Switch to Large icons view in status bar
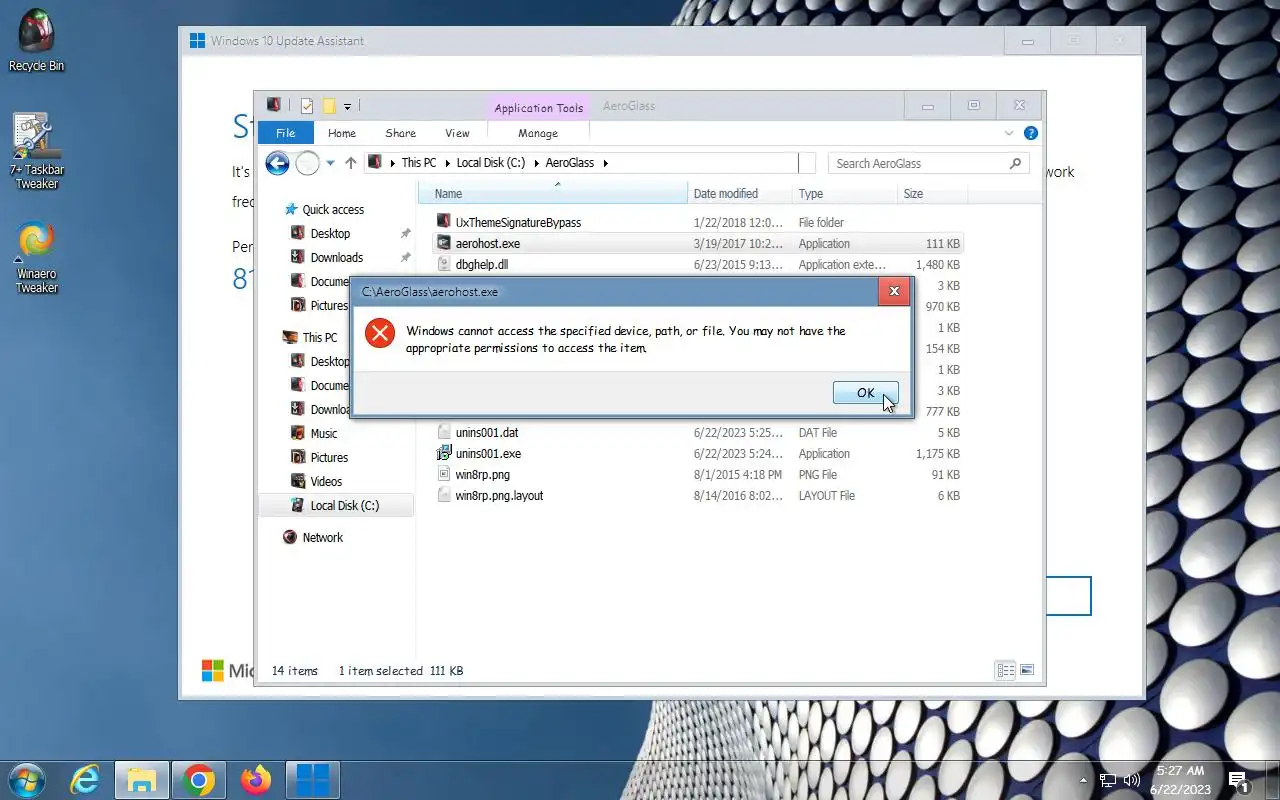Image resolution: width=1280 pixels, height=800 pixels. pyautogui.click(x=1026, y=670)
